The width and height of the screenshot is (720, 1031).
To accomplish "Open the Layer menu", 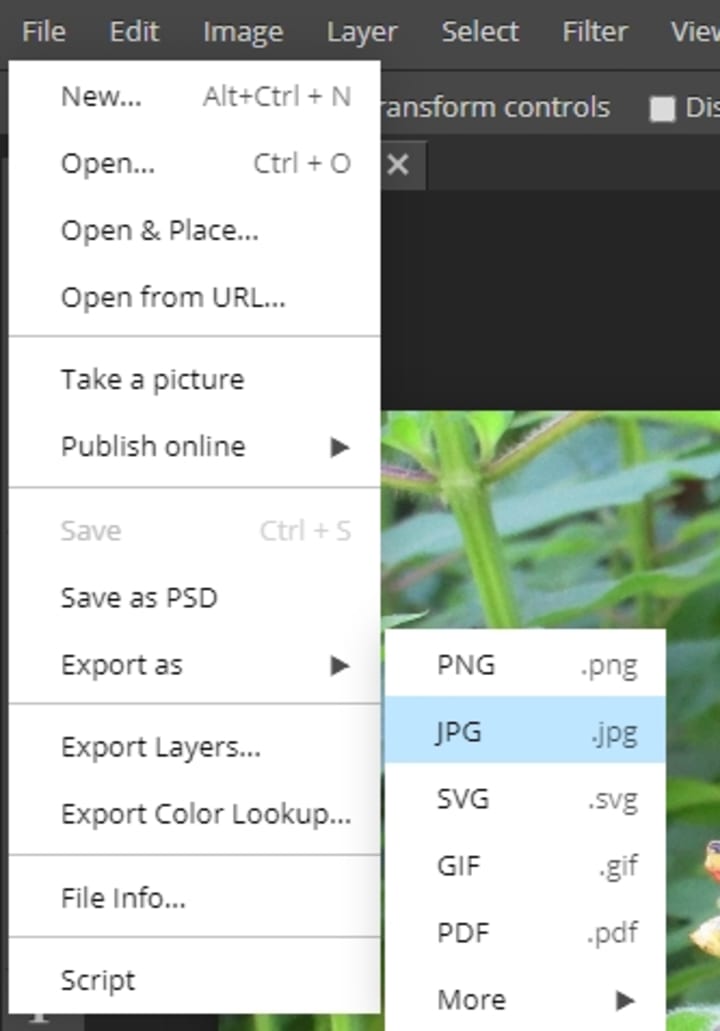I will coord(361,32).
